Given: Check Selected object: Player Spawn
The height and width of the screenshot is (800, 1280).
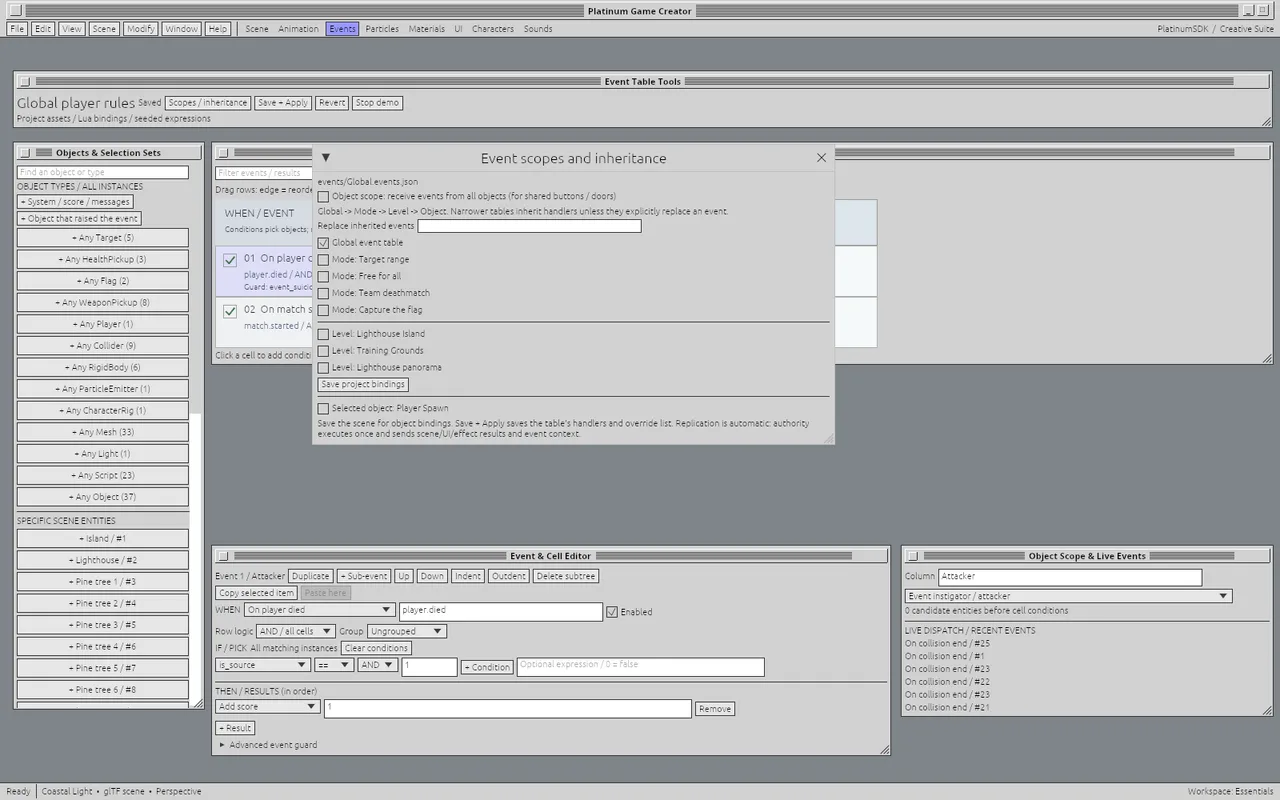Looking at the screenshot, I should pyautogui.click(x=323, y=409).
